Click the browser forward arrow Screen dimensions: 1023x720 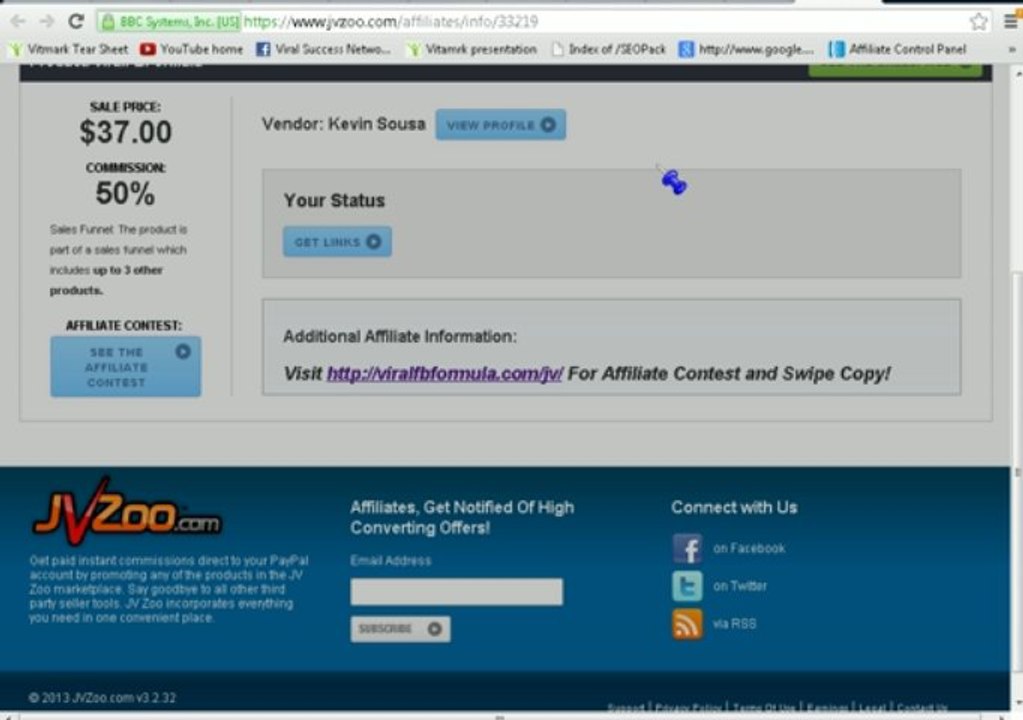[x=46, y=22]
